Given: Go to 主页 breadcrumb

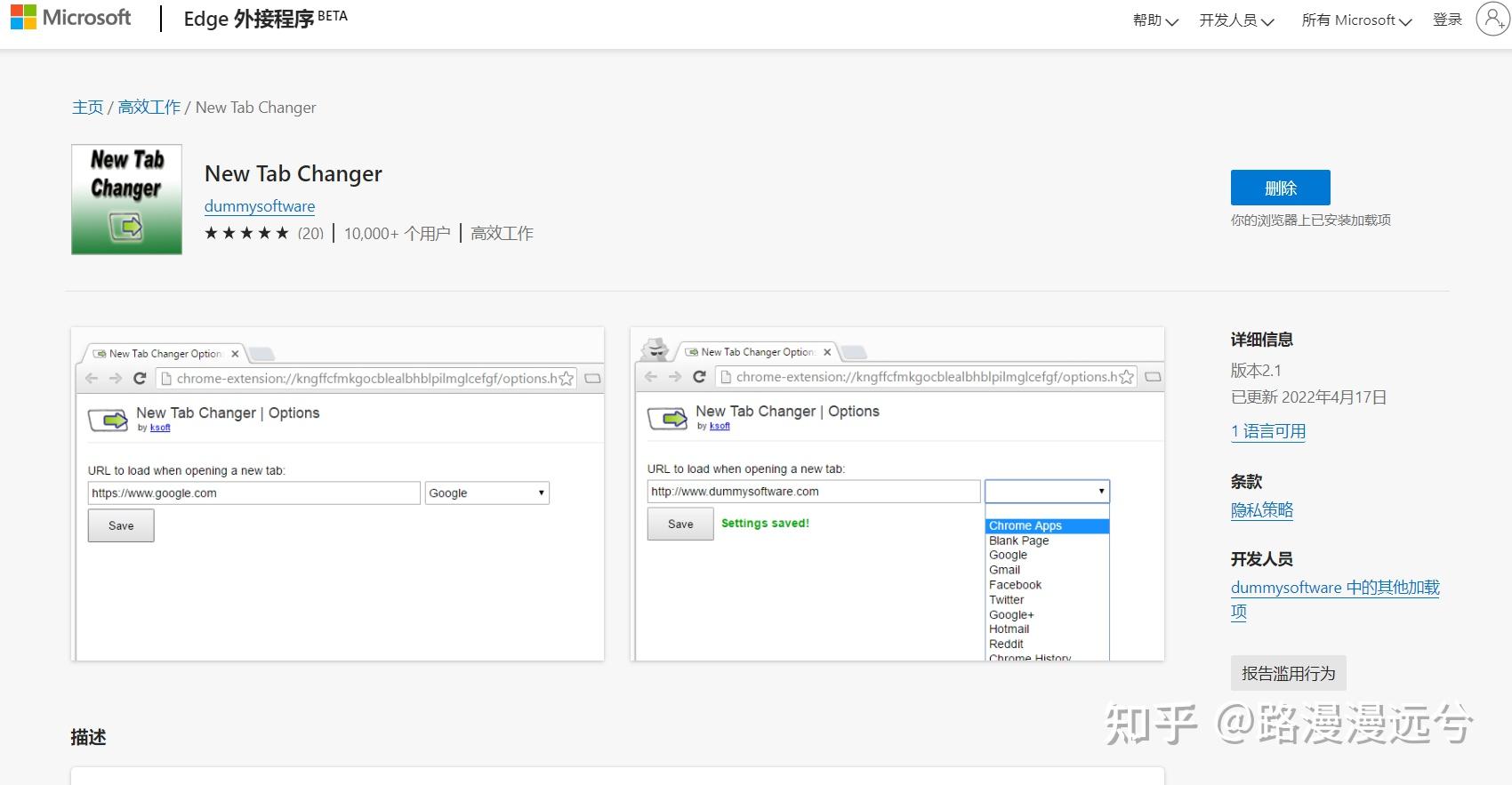Looking at the screenshot, I should (87, 108).
